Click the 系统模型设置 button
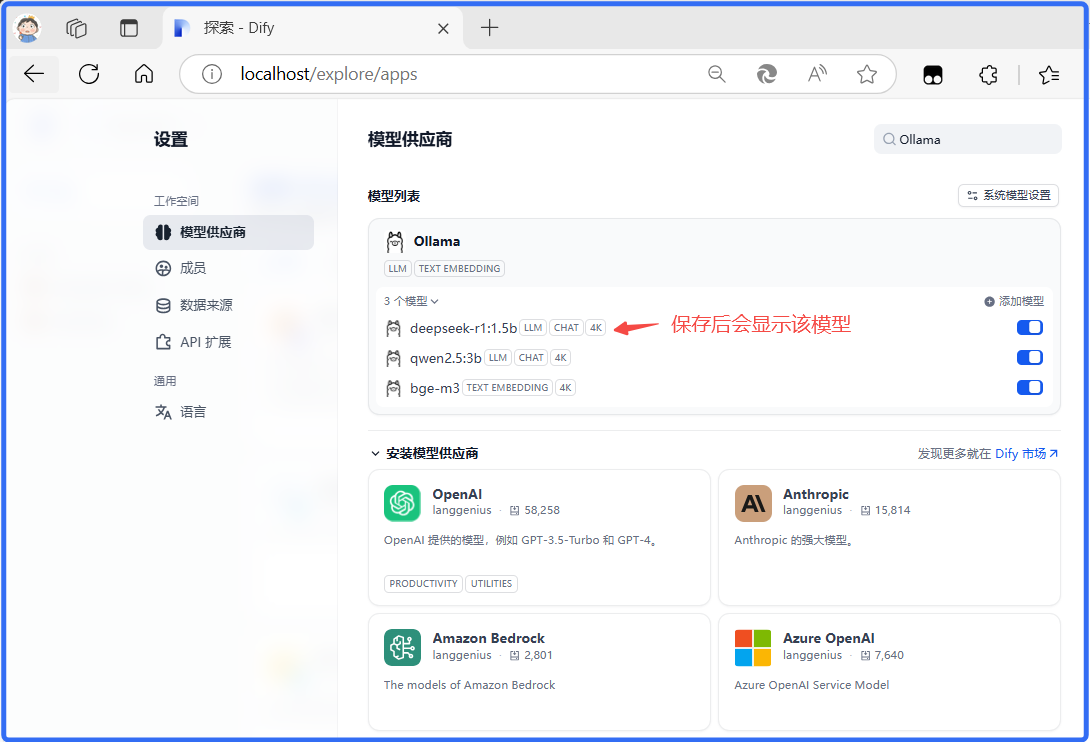The image size is (1090, 742). 1008,195
